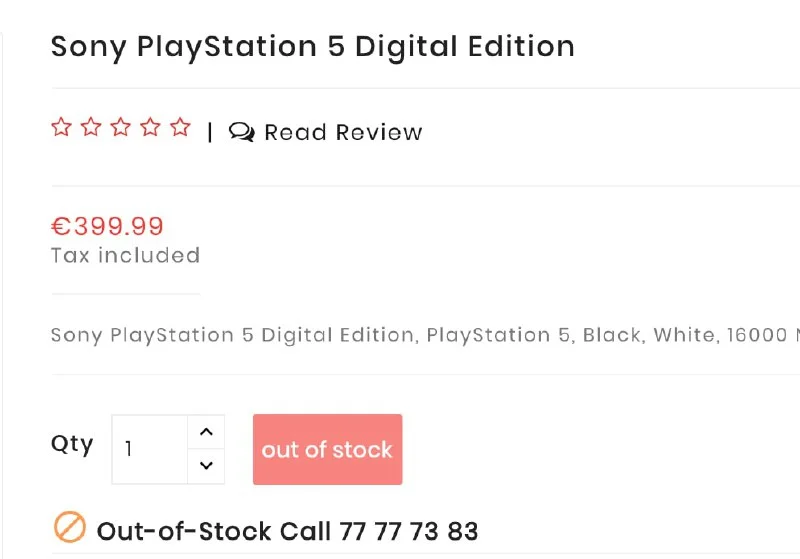Decrease quantity with the down arrow
This screenshot has width=800, height=559.
pyautogui.click(x=206, y=466)
